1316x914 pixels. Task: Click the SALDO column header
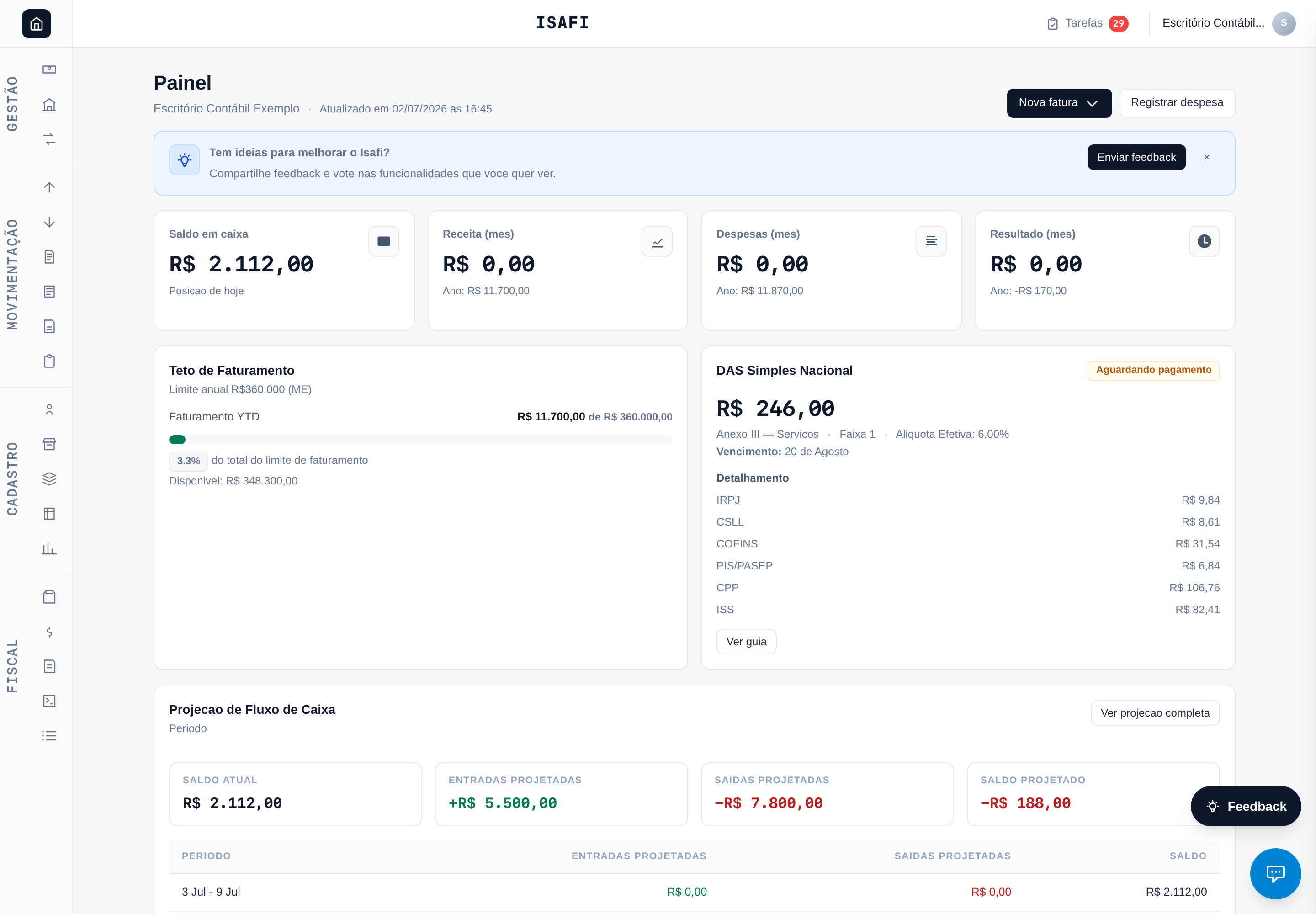pyautogui.click(x=1188, y=856)
